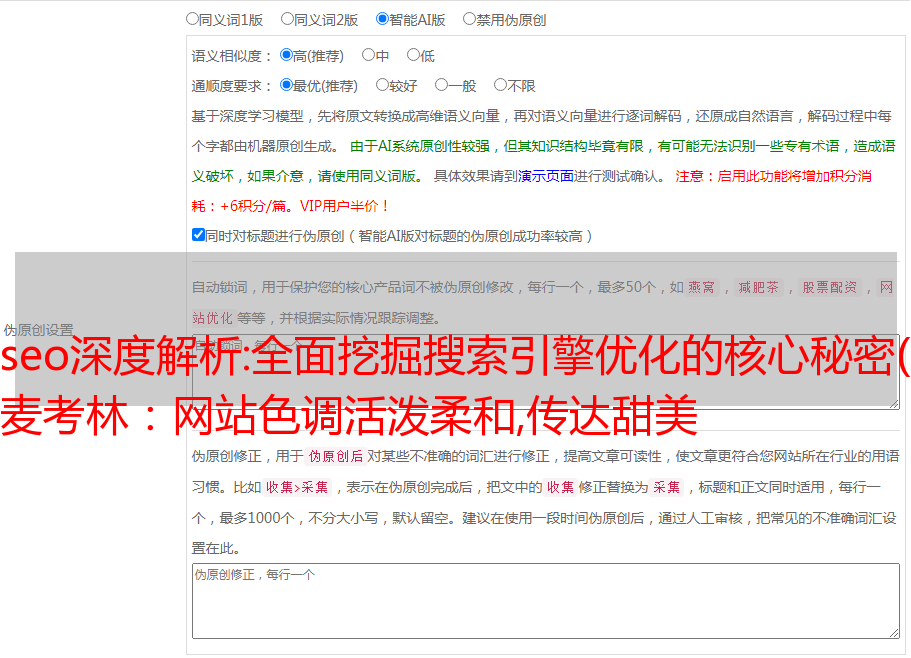Set 语义相似度 to 低

coord(413,55)
